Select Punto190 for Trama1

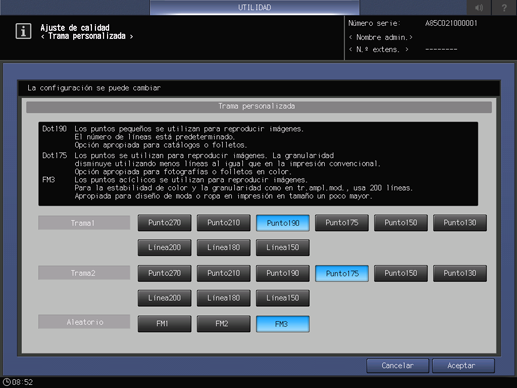pyautogui.click(x=283, y=223)
